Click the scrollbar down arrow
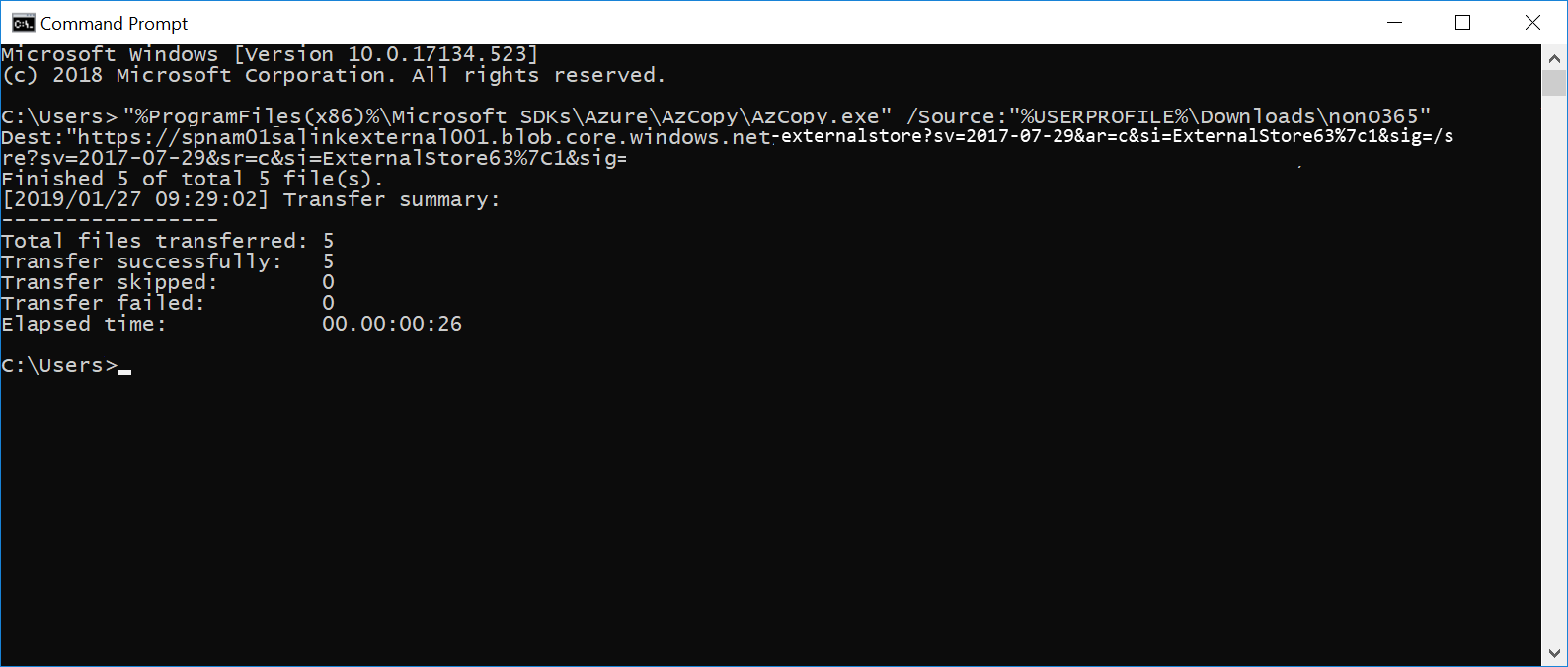This screenshot has height=667, width=1568. click(x=1556, y=651)
